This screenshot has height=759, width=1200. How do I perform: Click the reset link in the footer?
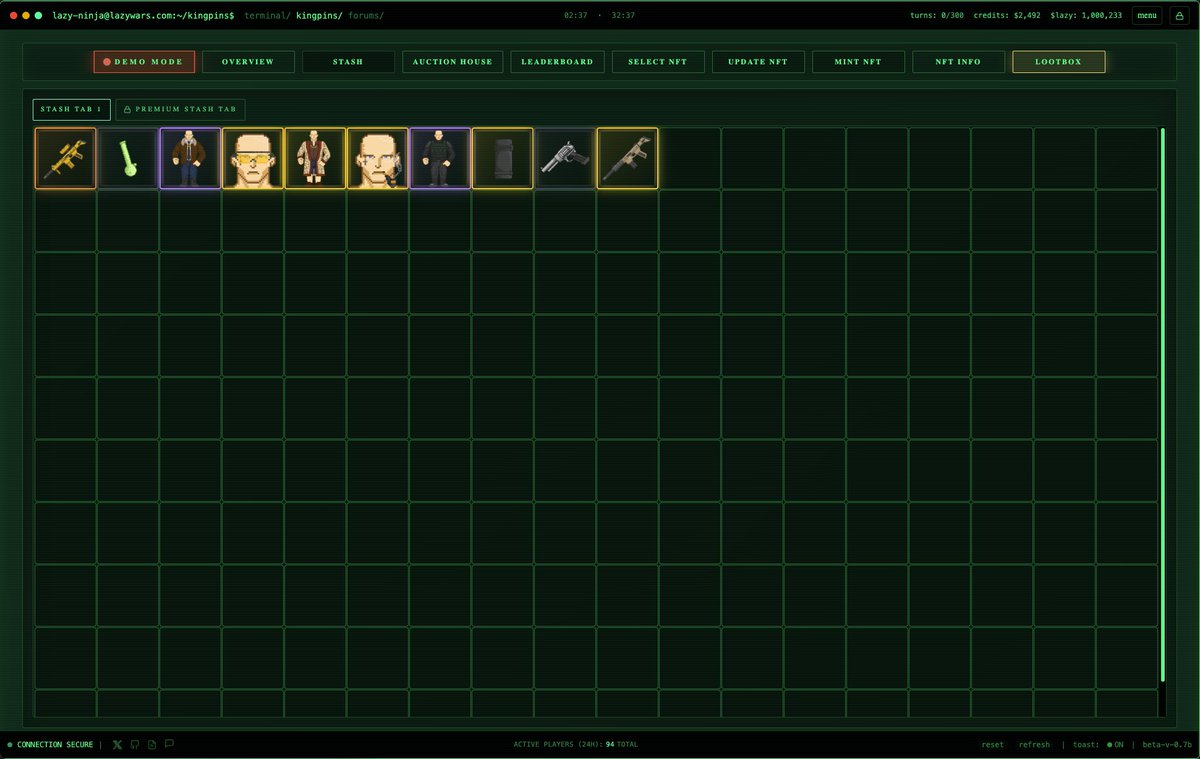click(x=992, y=744)
